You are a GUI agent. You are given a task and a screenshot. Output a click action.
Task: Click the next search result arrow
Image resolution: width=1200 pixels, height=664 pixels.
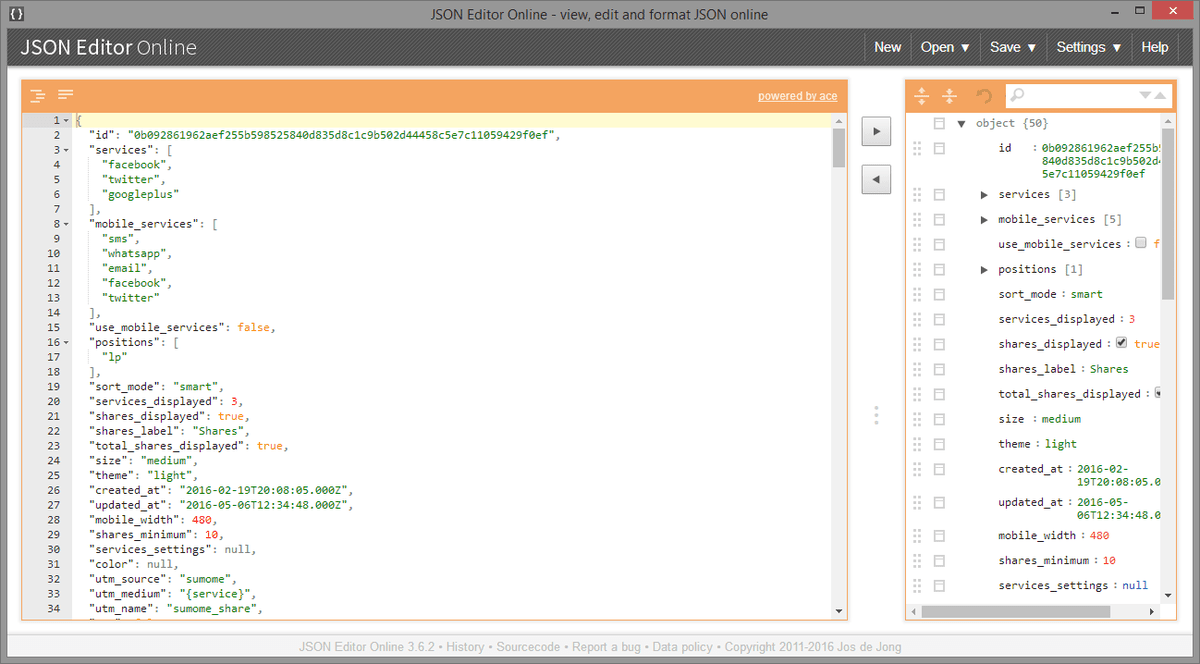point(1145,96)
